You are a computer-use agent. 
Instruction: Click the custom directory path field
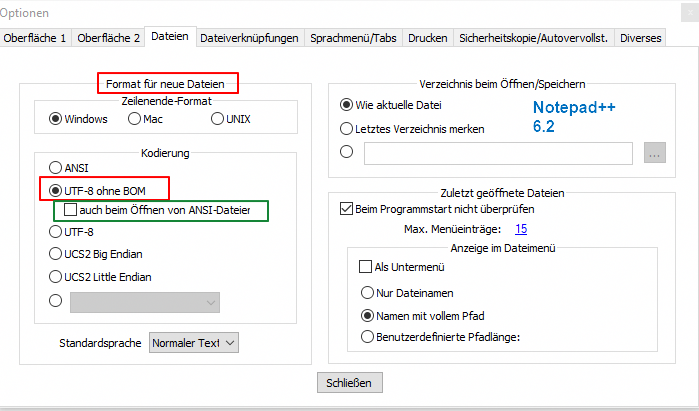(x=498, y=153)
